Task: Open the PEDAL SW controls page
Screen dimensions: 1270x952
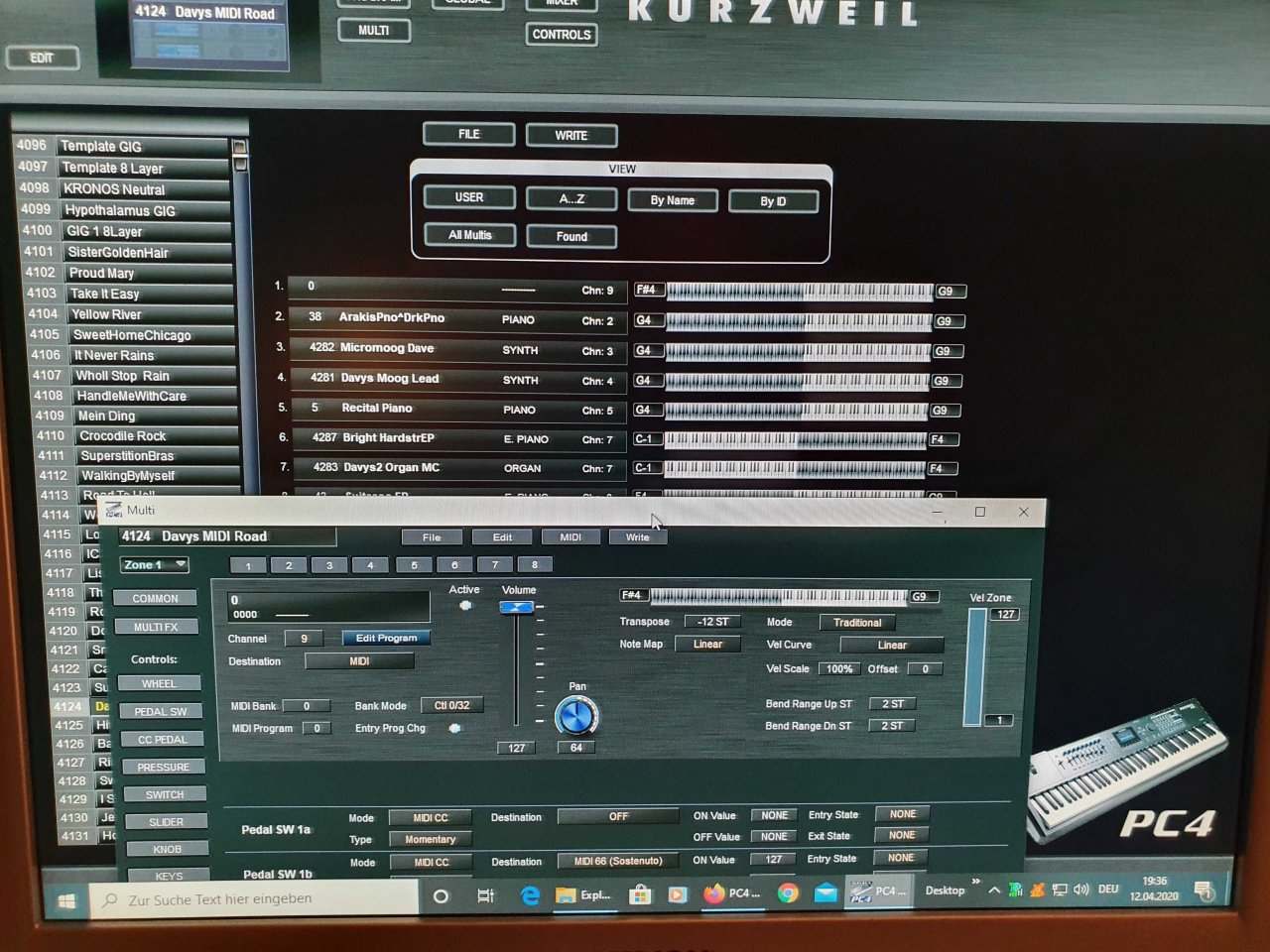Action: (x=161, y=711)
